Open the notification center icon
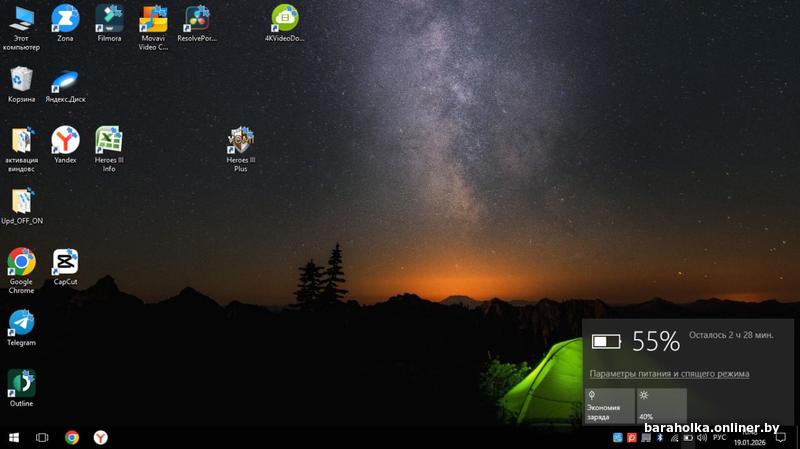800x449 pixels. click(x=781, y=437)
